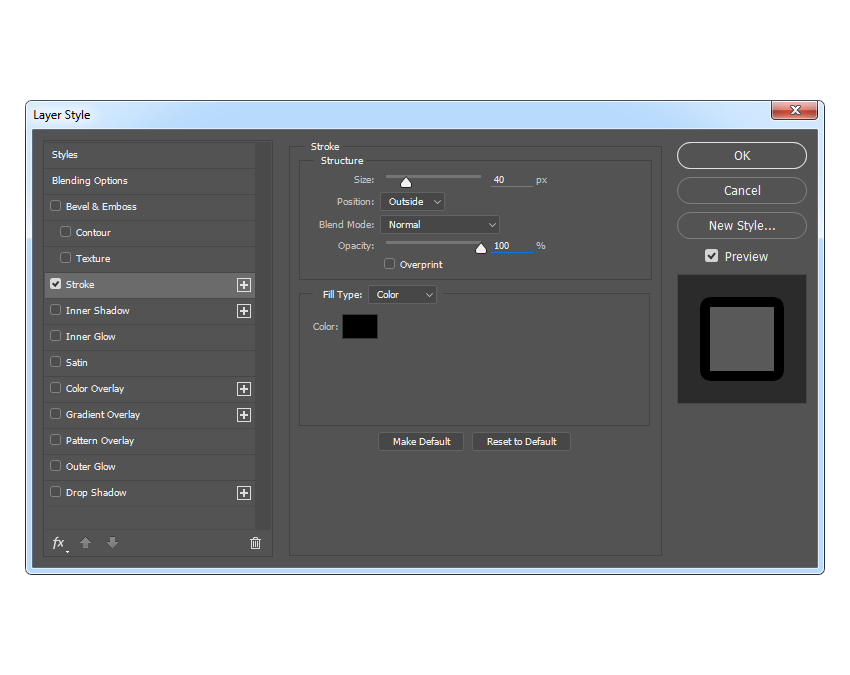The image size is (850, 675).
Task: Add a Gradient Overlay instance via plus icon
Action: (243, 415)
